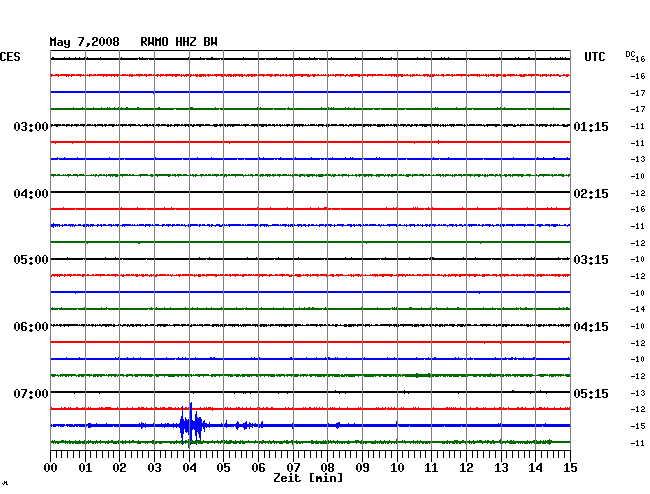Viewport: 650px width, 494px height.
Task: Select the "03:00" local time label
Action: tap(31, 126)
